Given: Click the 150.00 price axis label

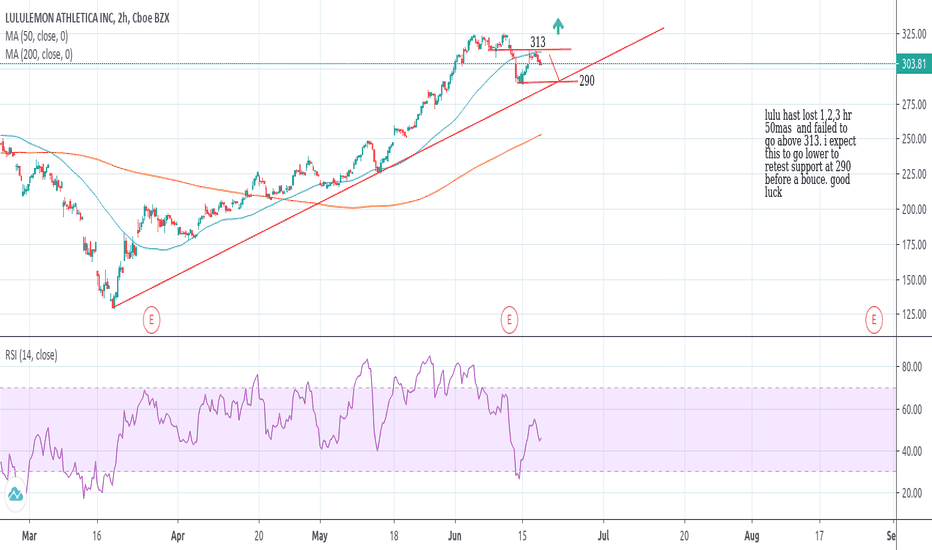Looking at the screenshot, I should (x=914, y=279).
